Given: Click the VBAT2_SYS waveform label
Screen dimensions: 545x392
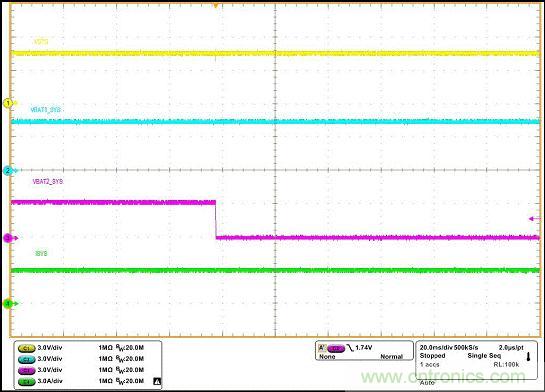Looking at the screenshot, I should [48, 181].
